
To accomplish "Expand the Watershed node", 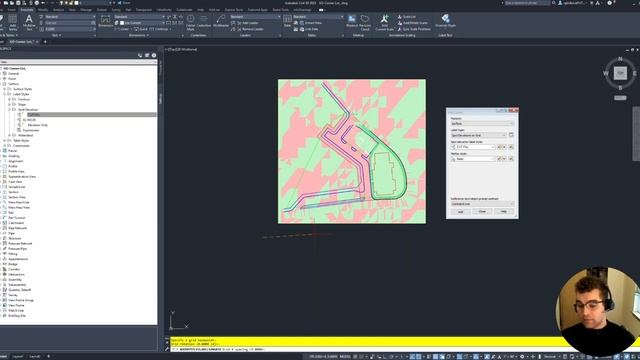I will click(9, 135).
